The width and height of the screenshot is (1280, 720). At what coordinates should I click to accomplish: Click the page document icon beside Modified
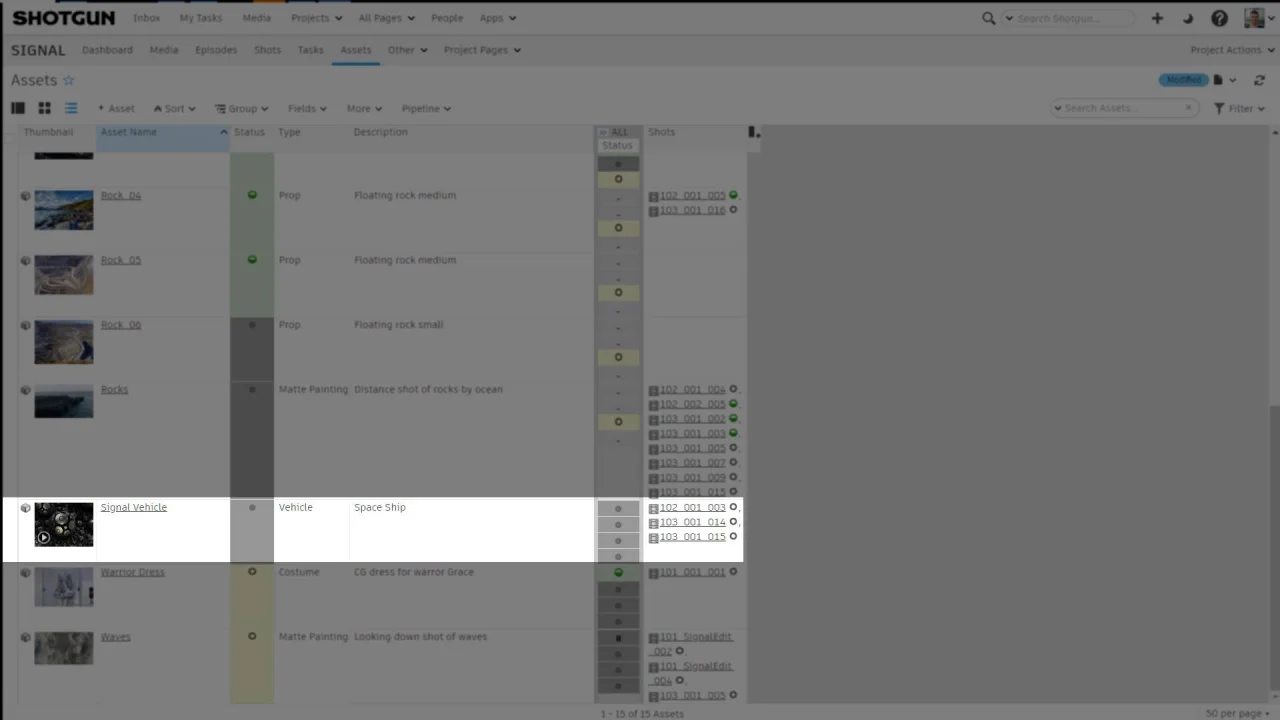click(x=1218, y=80)
